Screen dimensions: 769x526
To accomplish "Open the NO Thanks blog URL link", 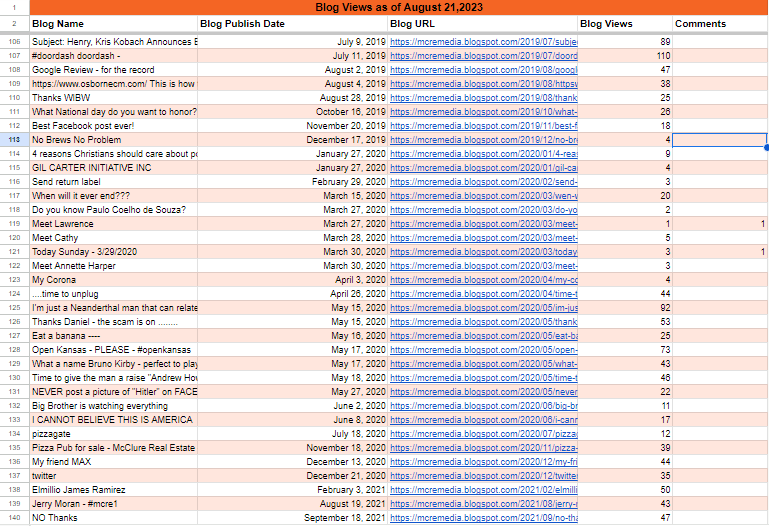I will pos(484,518).
